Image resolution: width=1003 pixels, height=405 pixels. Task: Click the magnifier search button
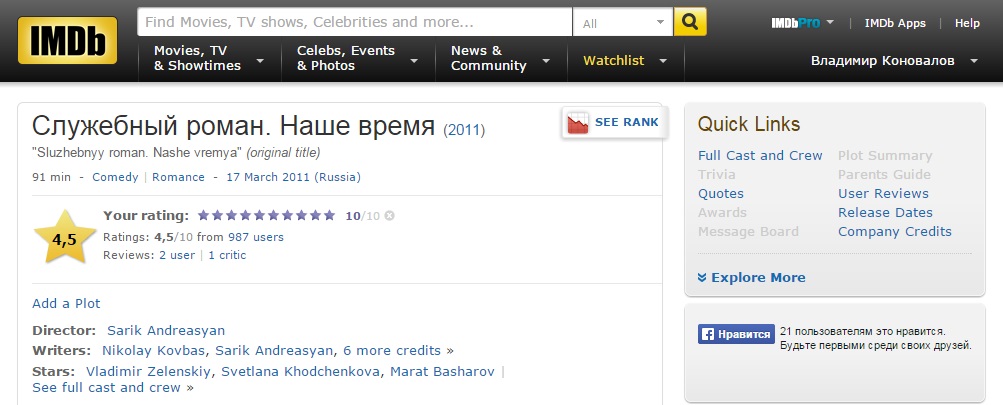(690, 22)
